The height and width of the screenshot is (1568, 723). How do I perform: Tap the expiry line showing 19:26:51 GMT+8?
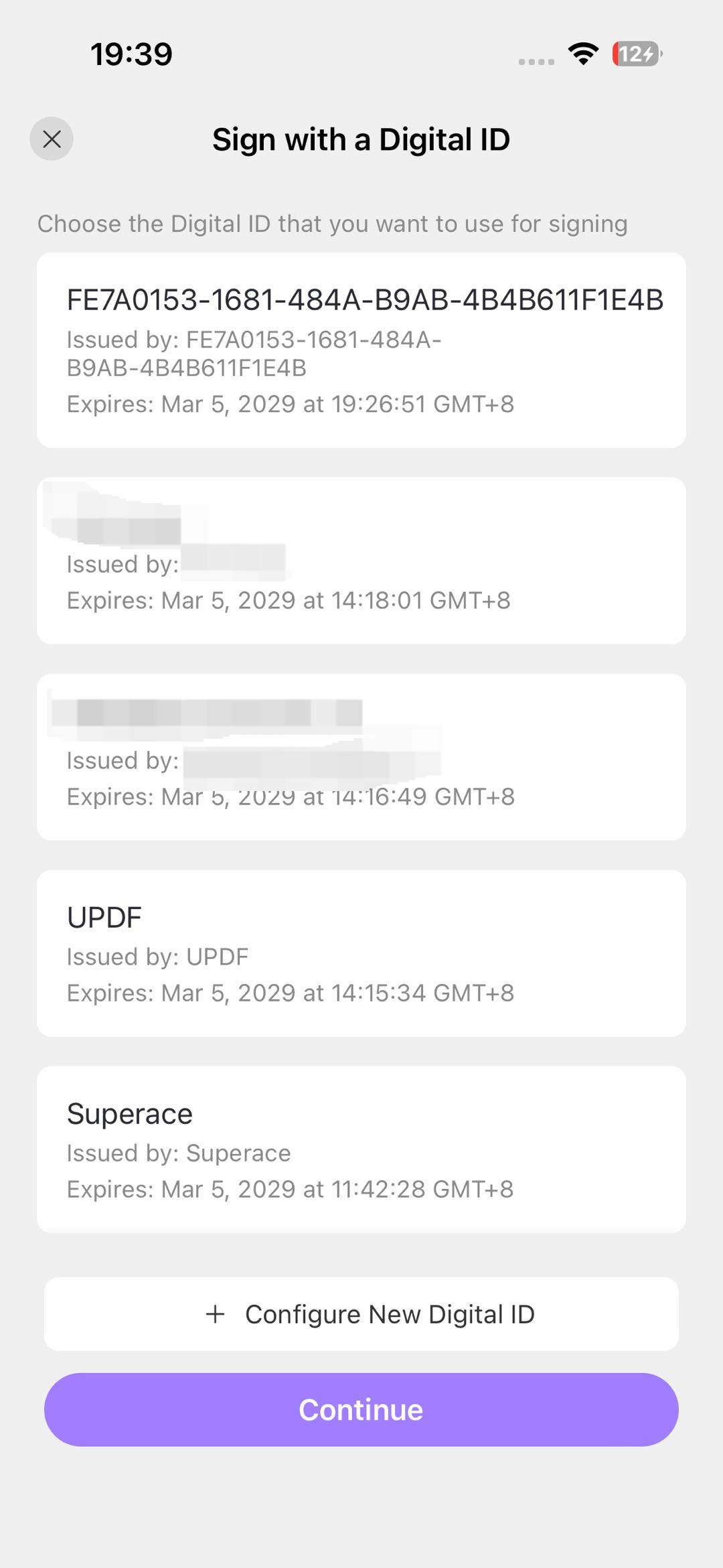pyautogui.click(x=290, y=404)
